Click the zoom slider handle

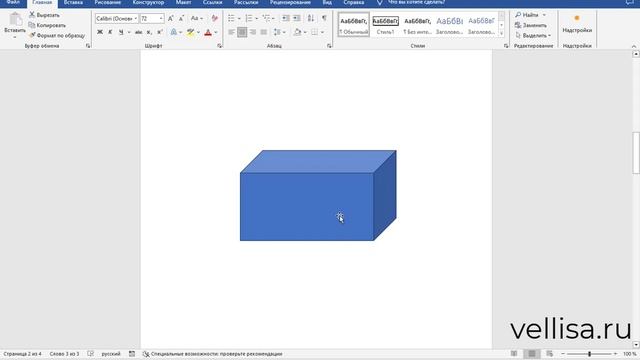pos(589,354)
